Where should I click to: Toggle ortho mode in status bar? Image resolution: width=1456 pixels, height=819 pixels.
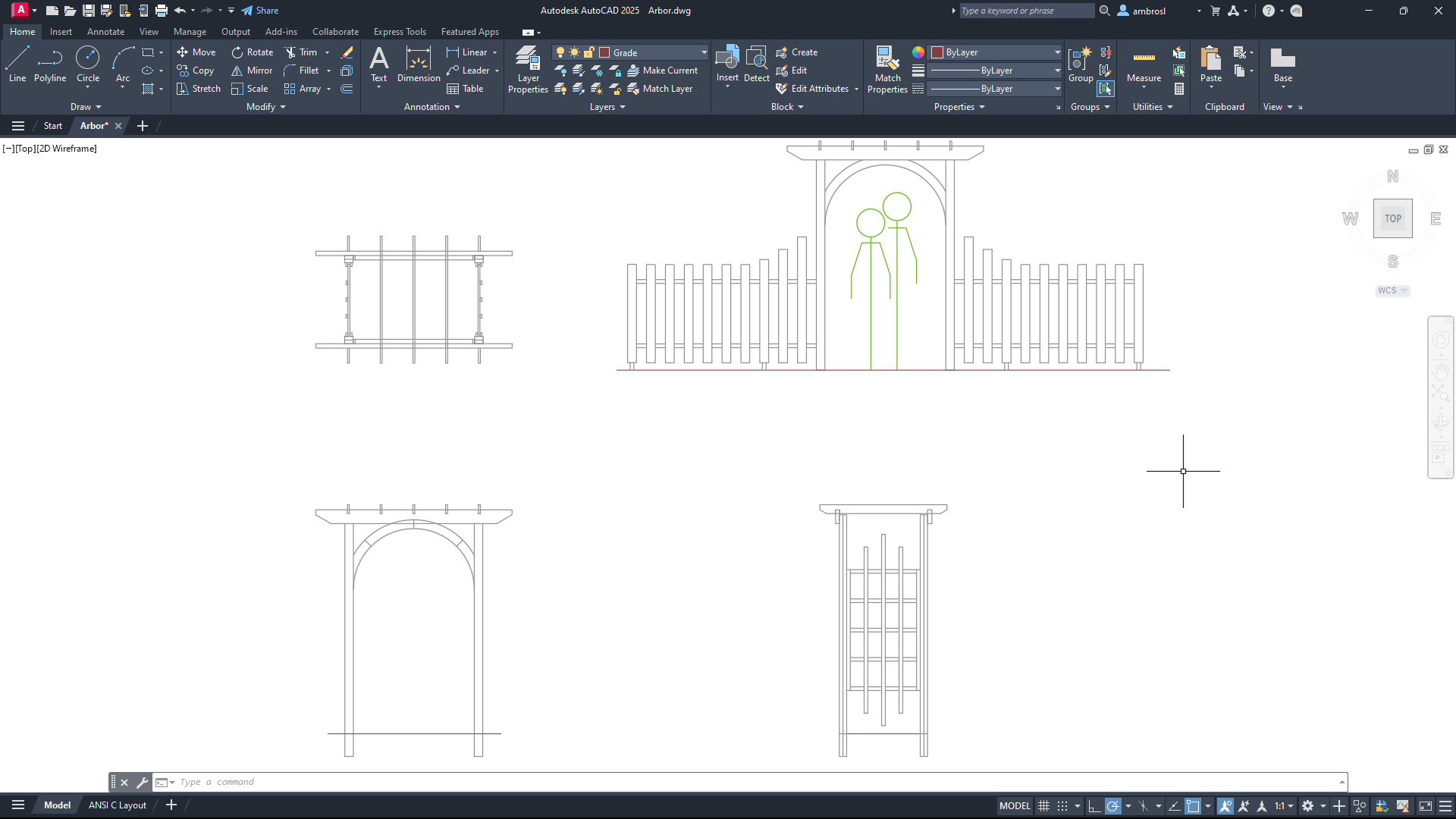(x=1094, y=806)
